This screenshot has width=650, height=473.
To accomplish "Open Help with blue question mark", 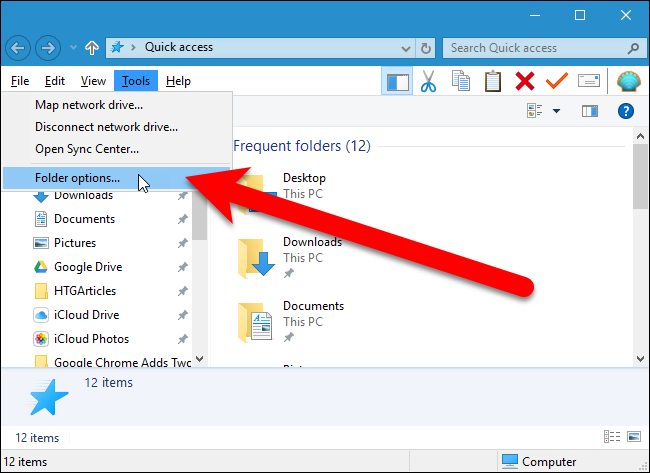I will [x=626, y=111].
